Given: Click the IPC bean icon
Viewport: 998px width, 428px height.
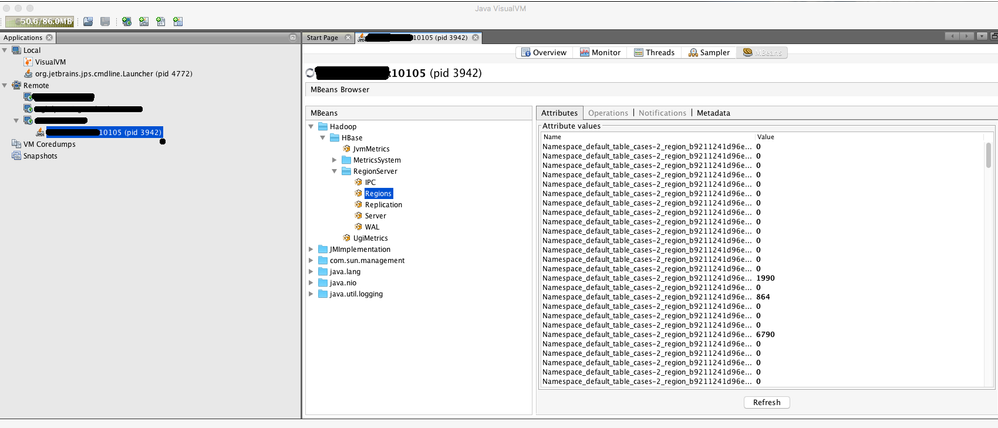Looking at the screenshot, I should [x=358, y=182].
